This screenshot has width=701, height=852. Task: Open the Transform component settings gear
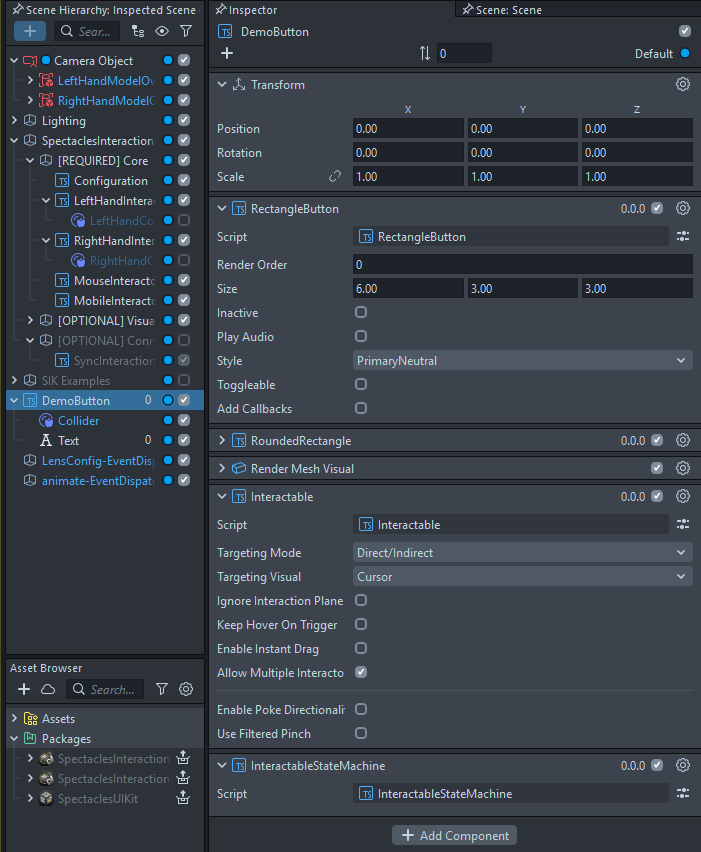pyautogui.click(x=683, y=85)
